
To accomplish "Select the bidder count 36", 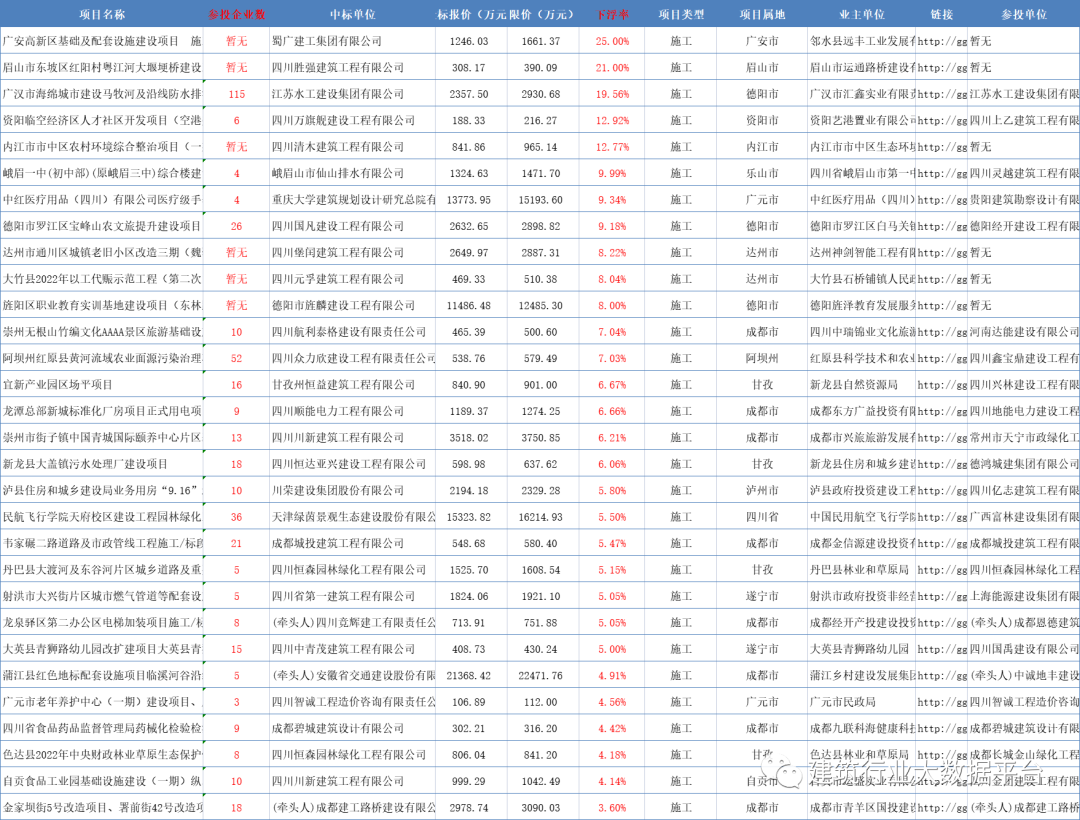I will point(236,517).
